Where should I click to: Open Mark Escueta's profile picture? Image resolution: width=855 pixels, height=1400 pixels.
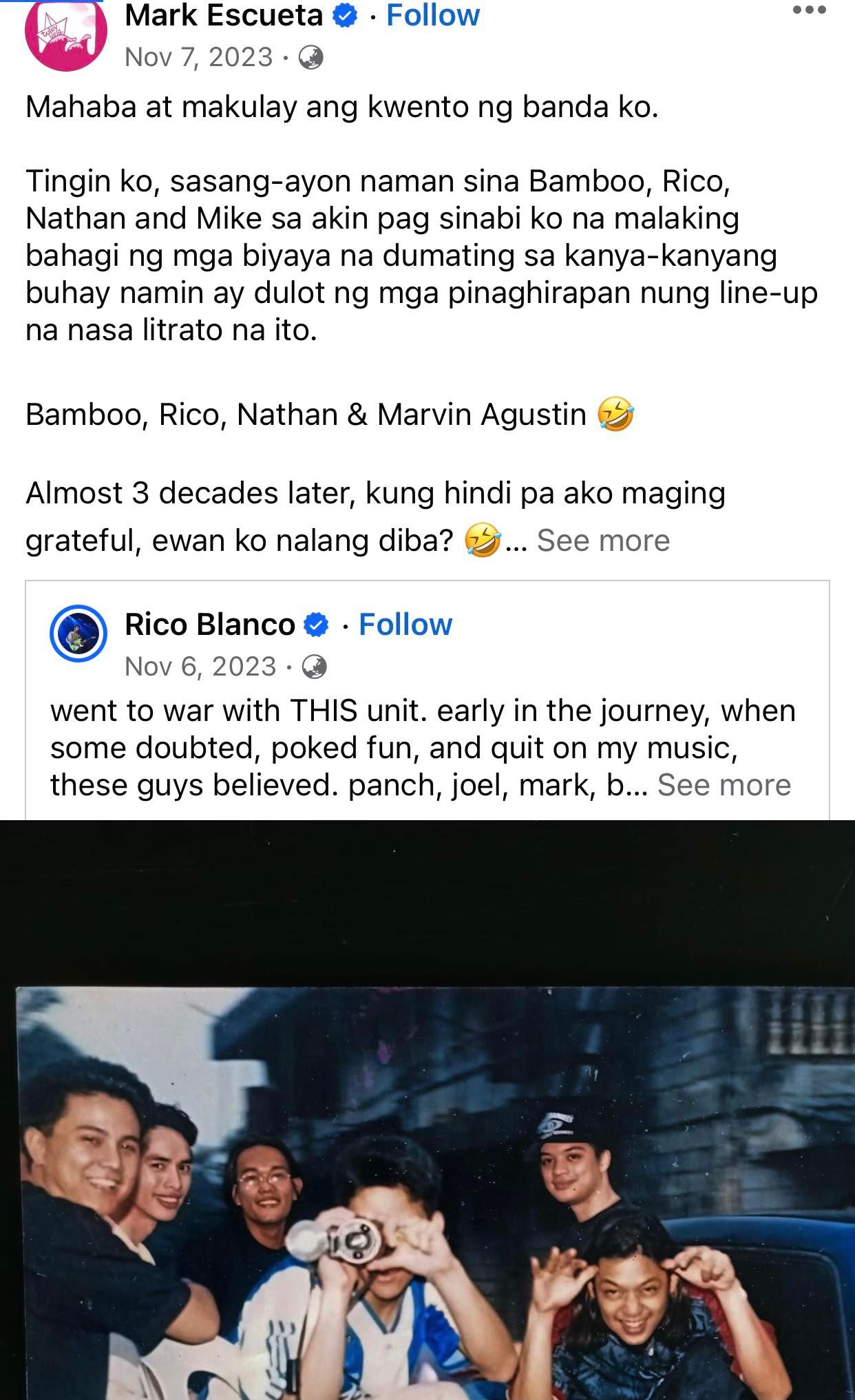(x=66, y=32)
